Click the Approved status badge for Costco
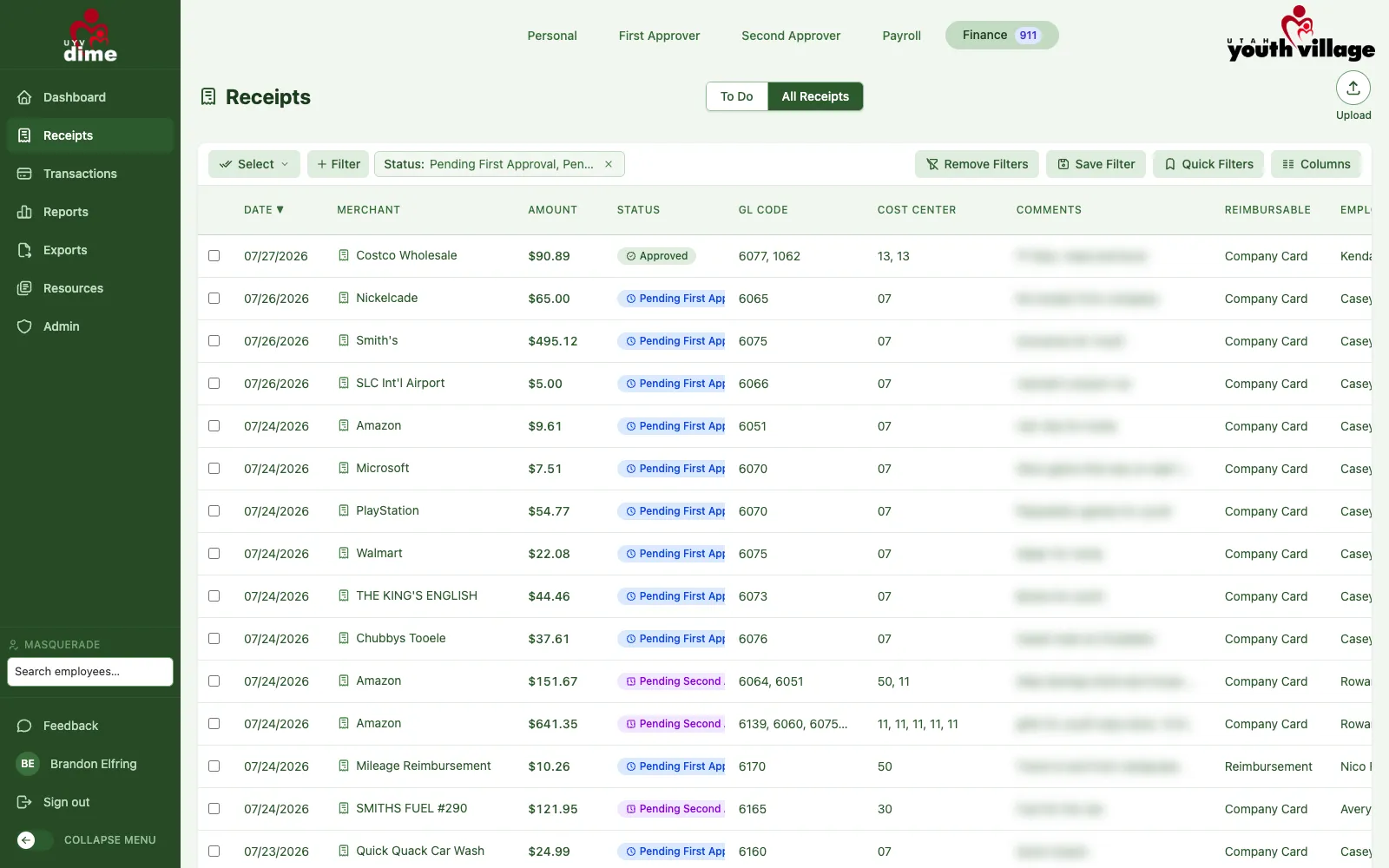The width and height of the screenshot is (1389, 868). pyautogui.click(x=656, y=256)
